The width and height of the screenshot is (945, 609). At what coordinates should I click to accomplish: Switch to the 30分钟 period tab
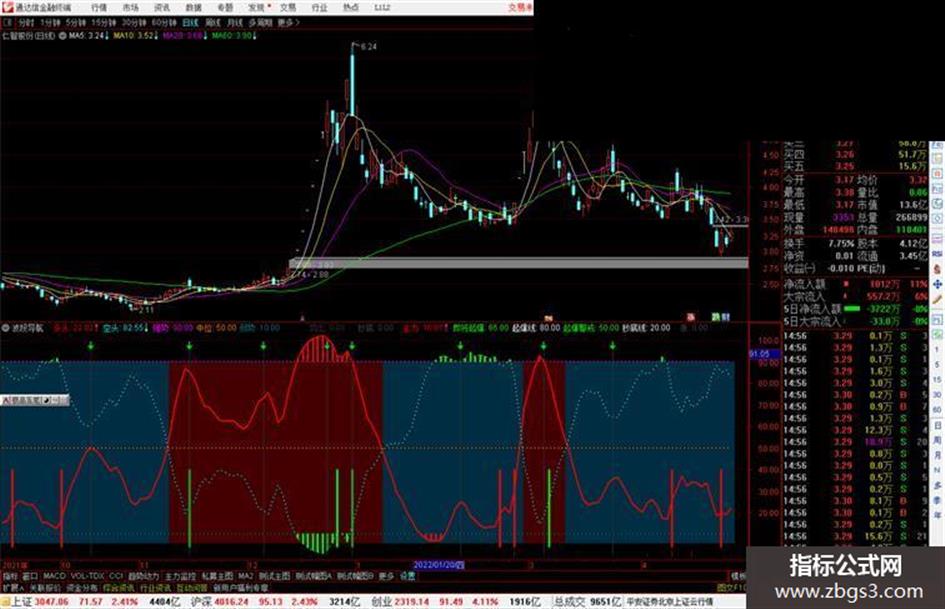click(134, 22)
